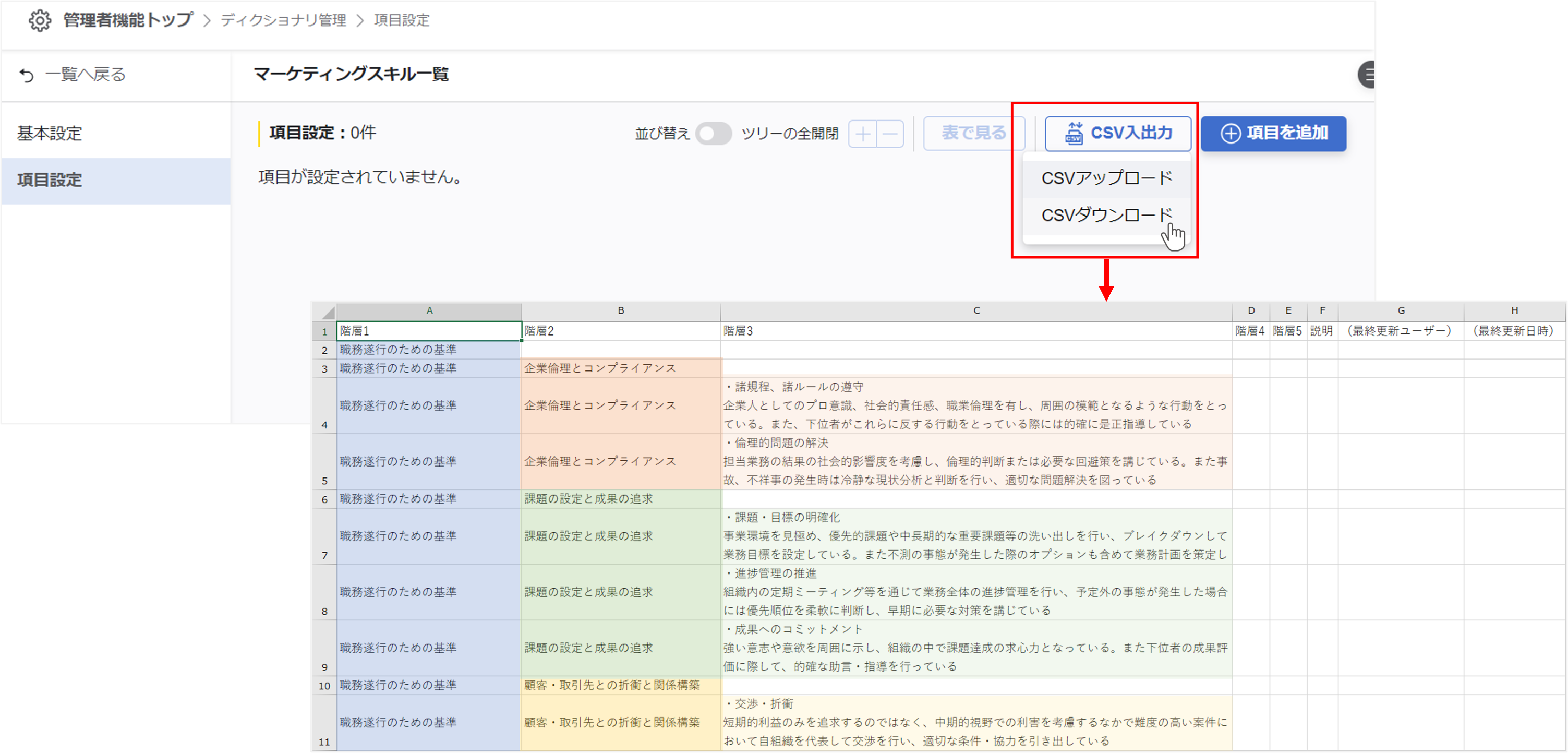The image size is (1568, 753).
Task: Click the circled plus icon in 項目を追加
Action: pos(1230,133)
